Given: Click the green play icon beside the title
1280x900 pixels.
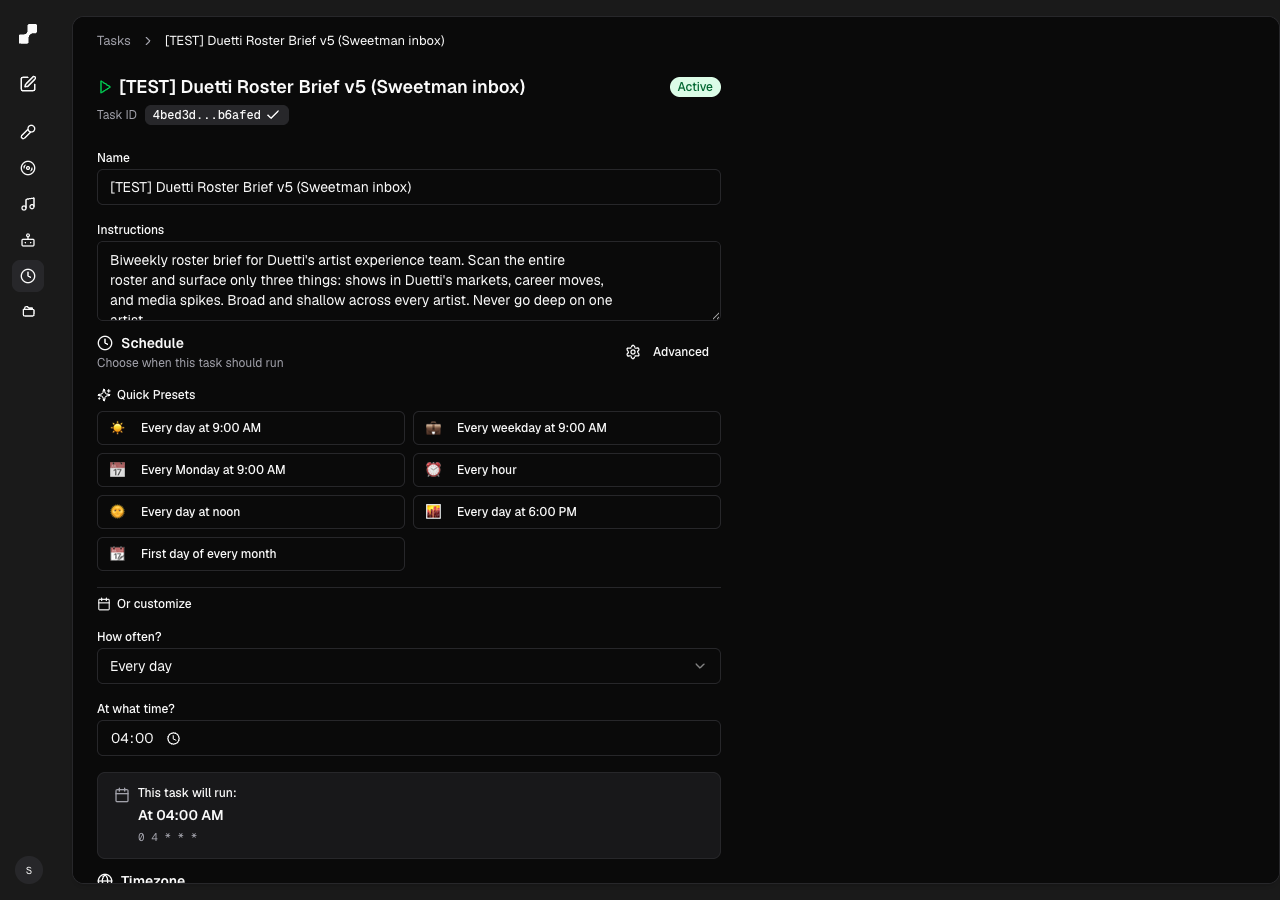Looking at the screenshot, I should pos(105,87).
